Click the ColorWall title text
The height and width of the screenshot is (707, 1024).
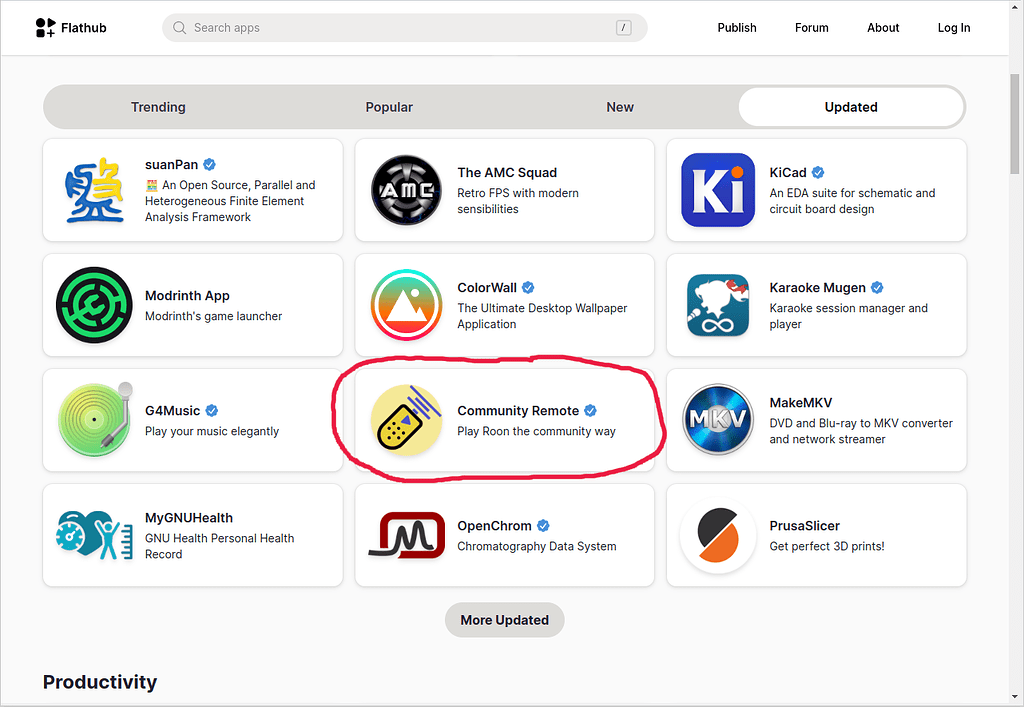(487, 287)
